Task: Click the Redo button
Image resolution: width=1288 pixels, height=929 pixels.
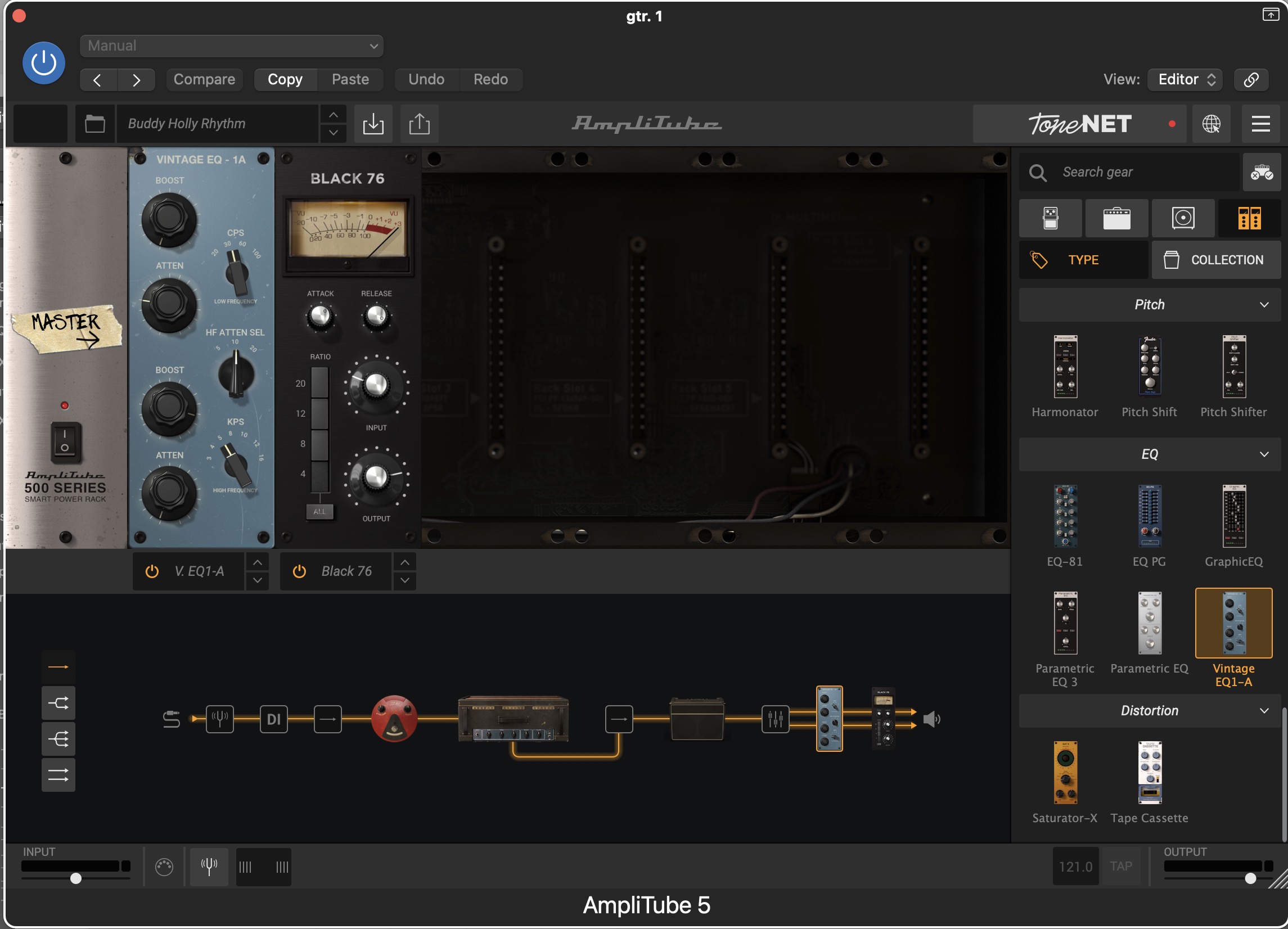Action: pos(490,79)
